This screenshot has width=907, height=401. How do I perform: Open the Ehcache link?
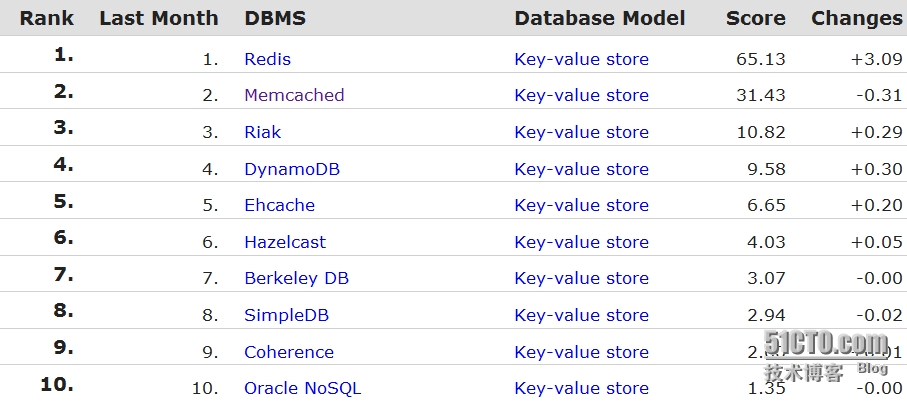click(x=279, y=205)
